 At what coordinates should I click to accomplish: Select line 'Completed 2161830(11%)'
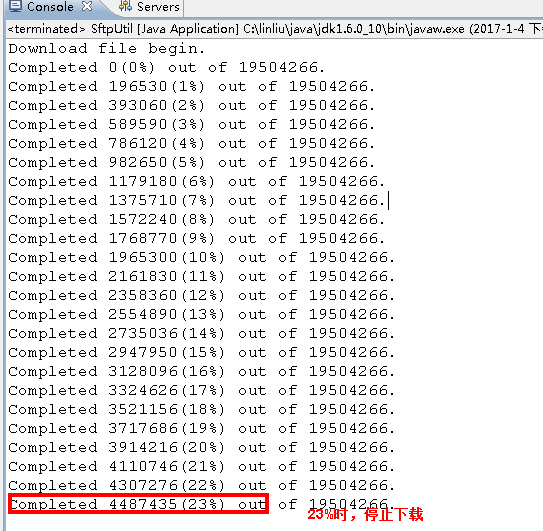pos(202,276)
